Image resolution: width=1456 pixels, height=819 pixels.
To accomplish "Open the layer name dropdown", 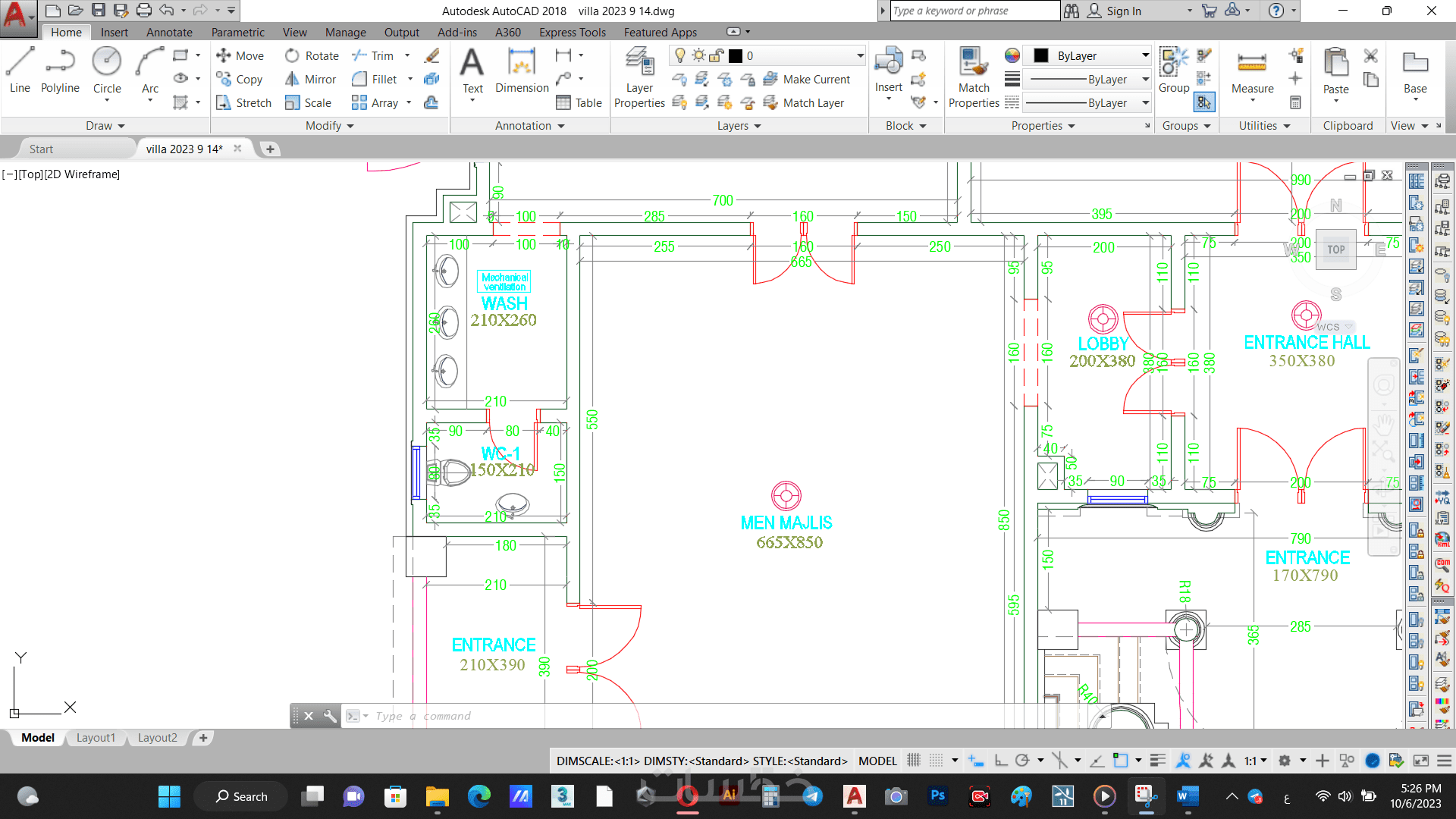I will click(x=860, y=55).
